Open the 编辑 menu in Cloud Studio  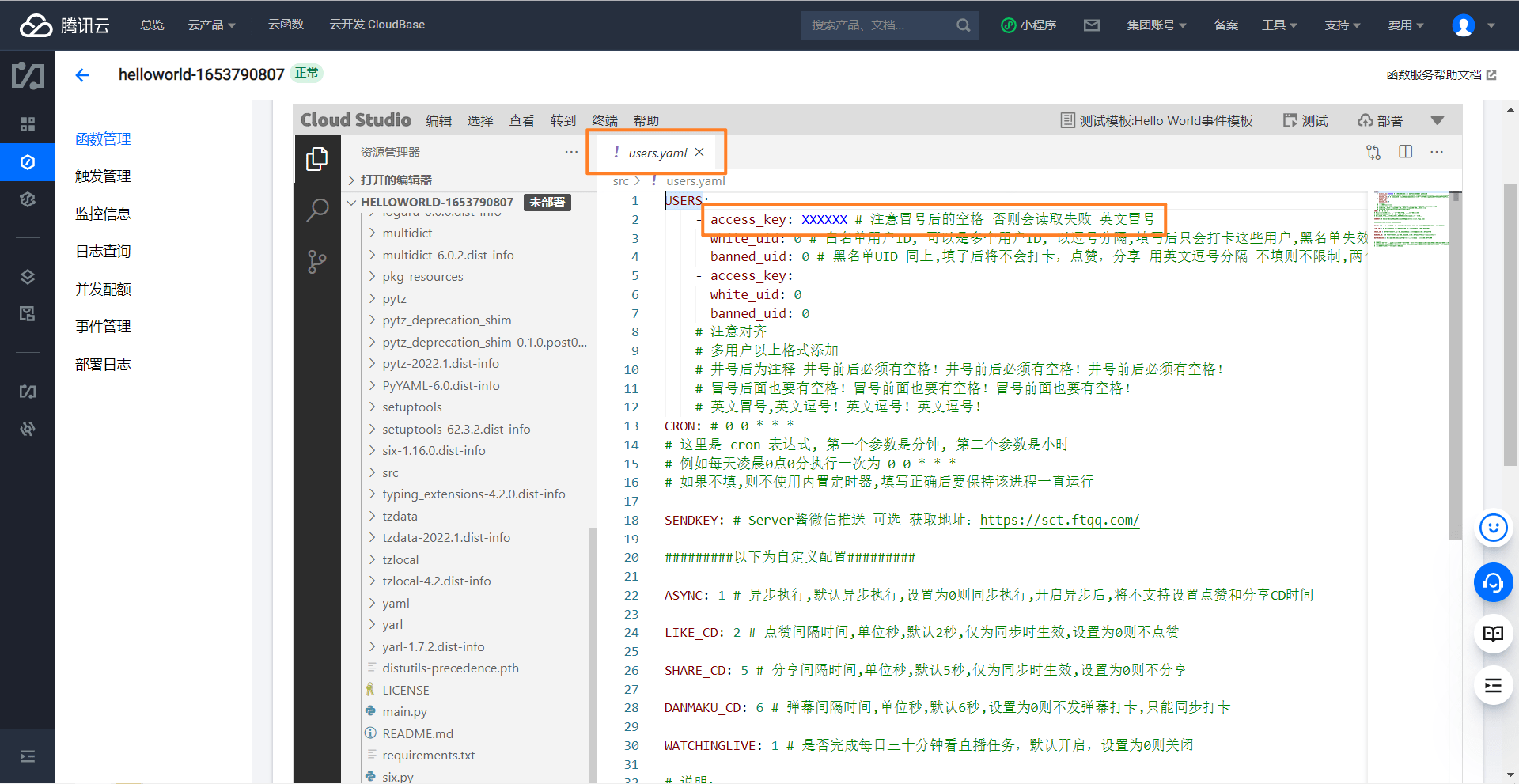click(x=438, y=121)
